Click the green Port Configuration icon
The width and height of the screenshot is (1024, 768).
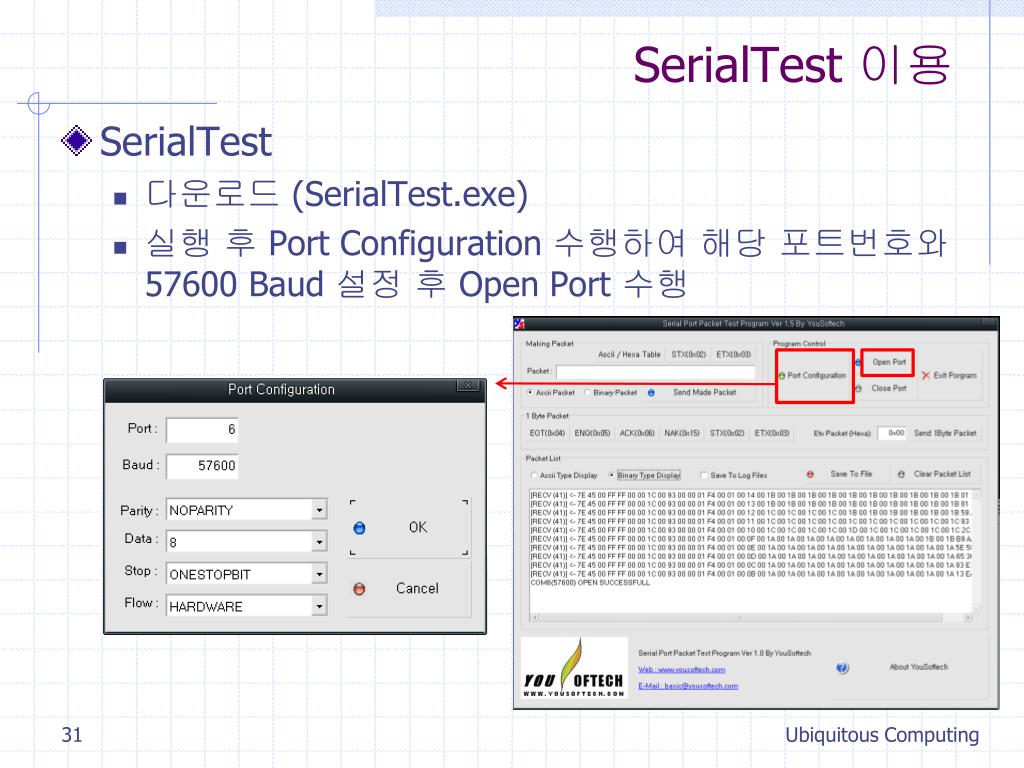(x=782, y=376)
